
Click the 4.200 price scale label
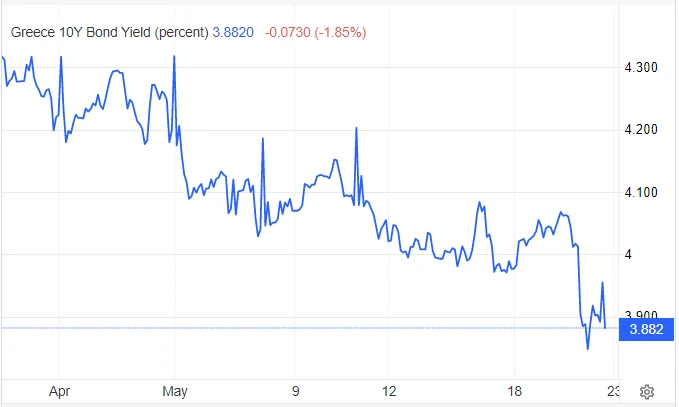(x=639, y=130)
